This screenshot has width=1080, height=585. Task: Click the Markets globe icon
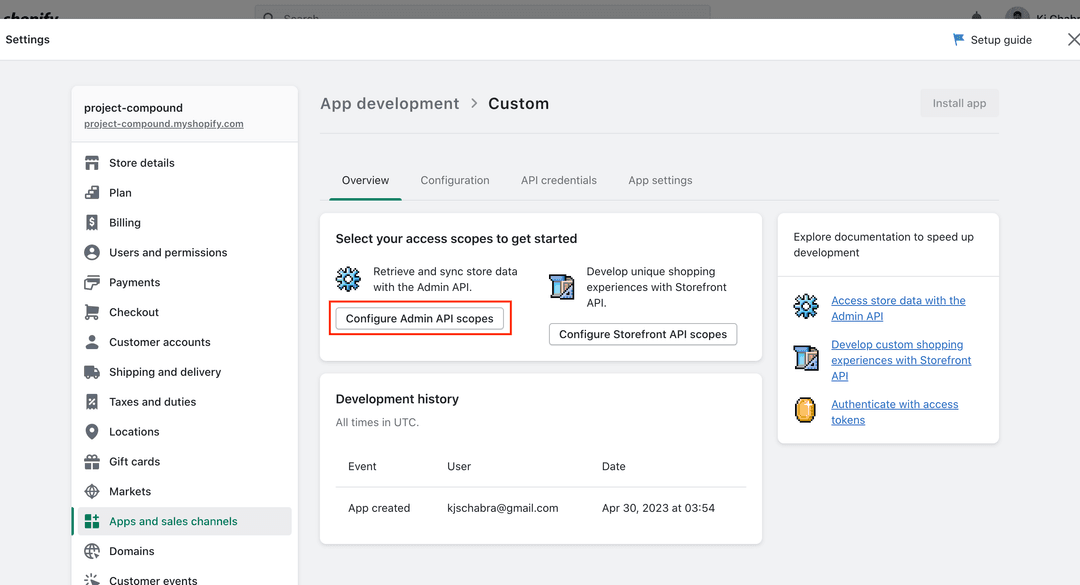coord(92,491)
